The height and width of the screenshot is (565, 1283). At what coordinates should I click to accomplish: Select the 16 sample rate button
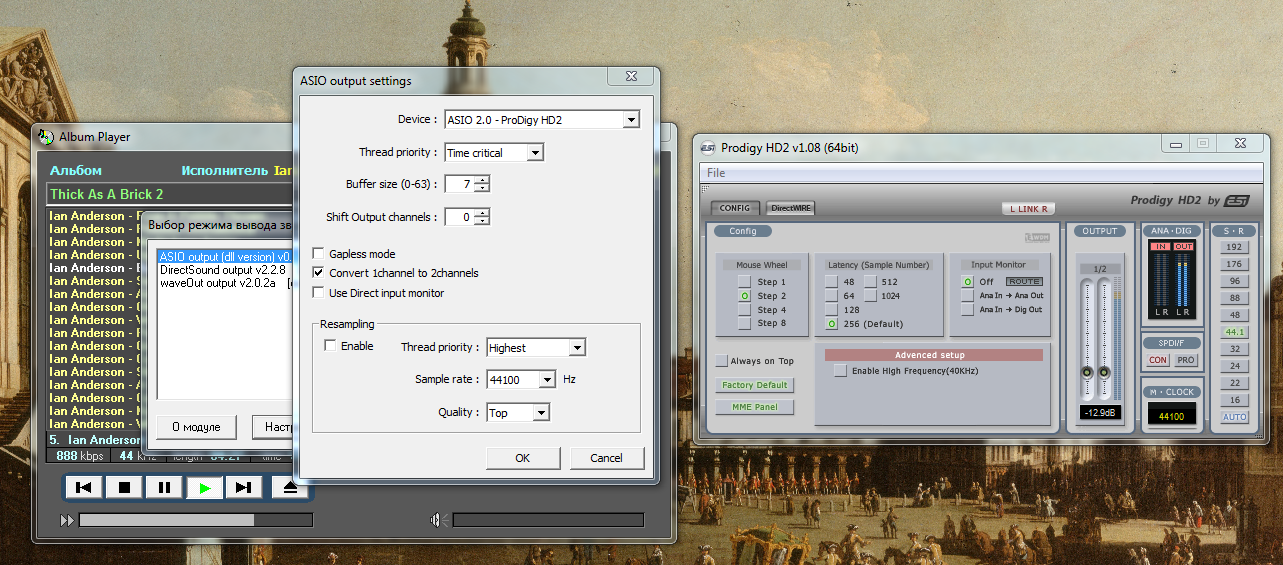tap(1234, 400)
